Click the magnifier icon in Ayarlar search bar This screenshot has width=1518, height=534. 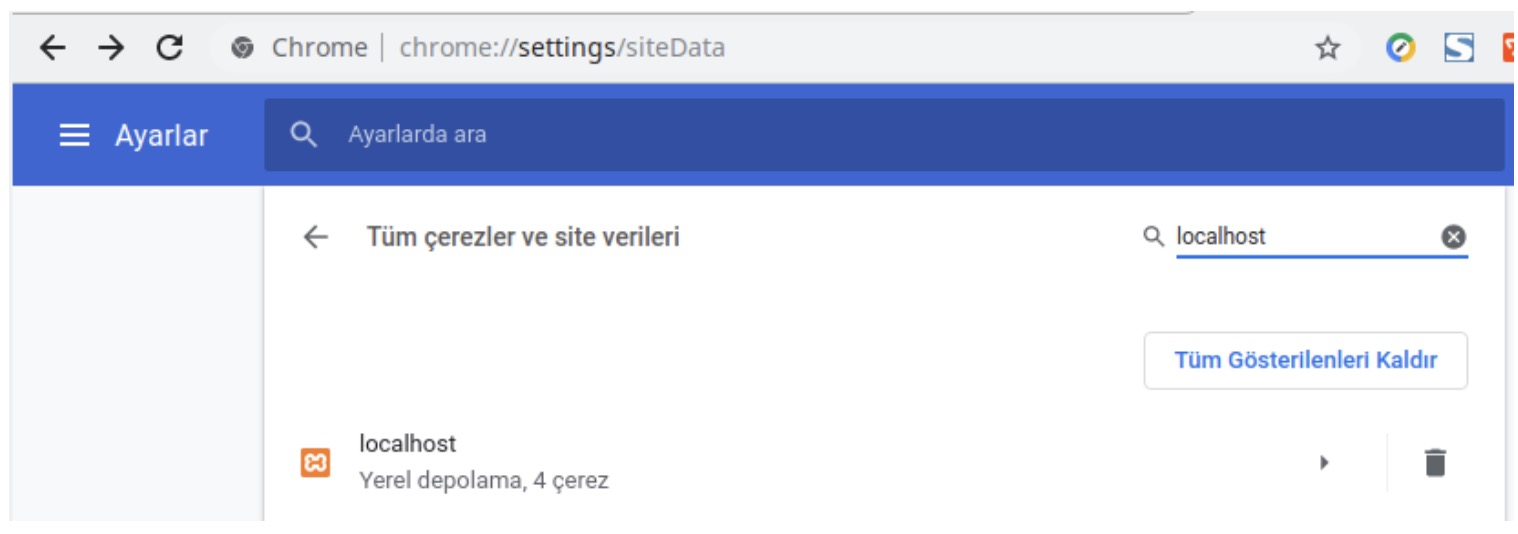(303, 134)
